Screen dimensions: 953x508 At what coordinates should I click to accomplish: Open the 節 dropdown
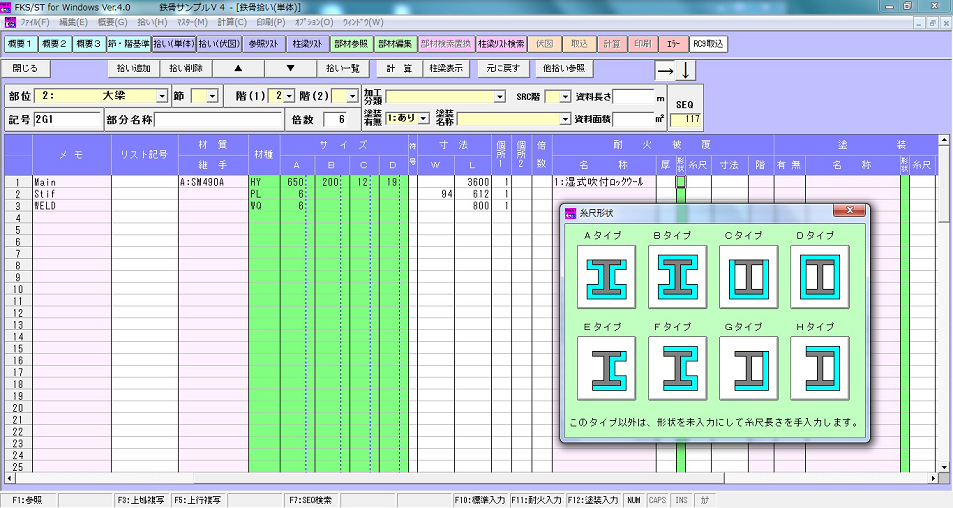click(x=212, y=96)
